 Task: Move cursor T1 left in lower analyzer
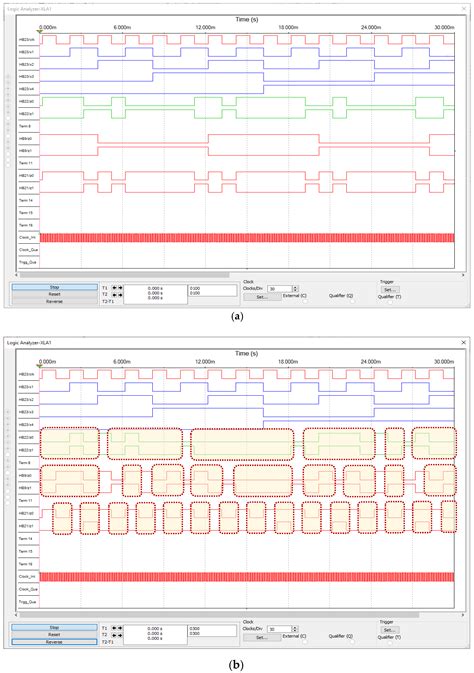[x=115, y=628]
